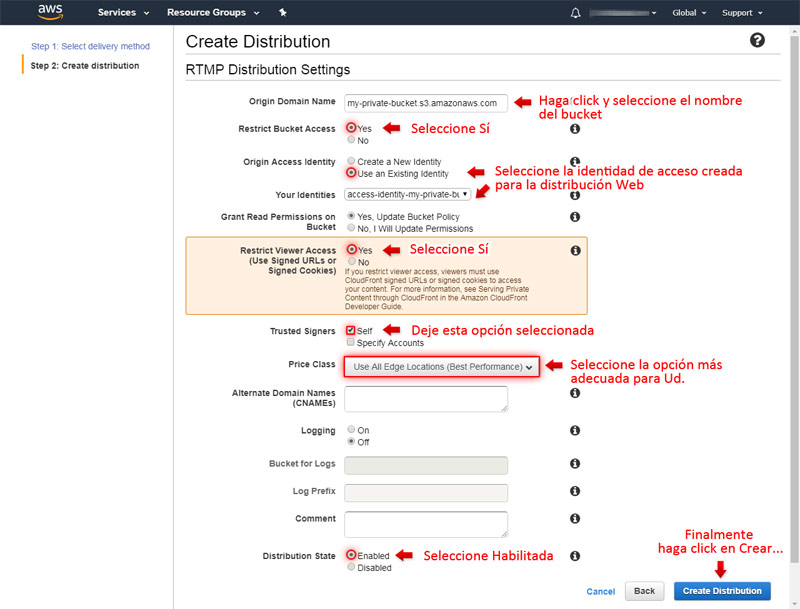Toggle the Self trusted signer checkbox
This screenshot has height=609, width=800.
tap(351, 330)
